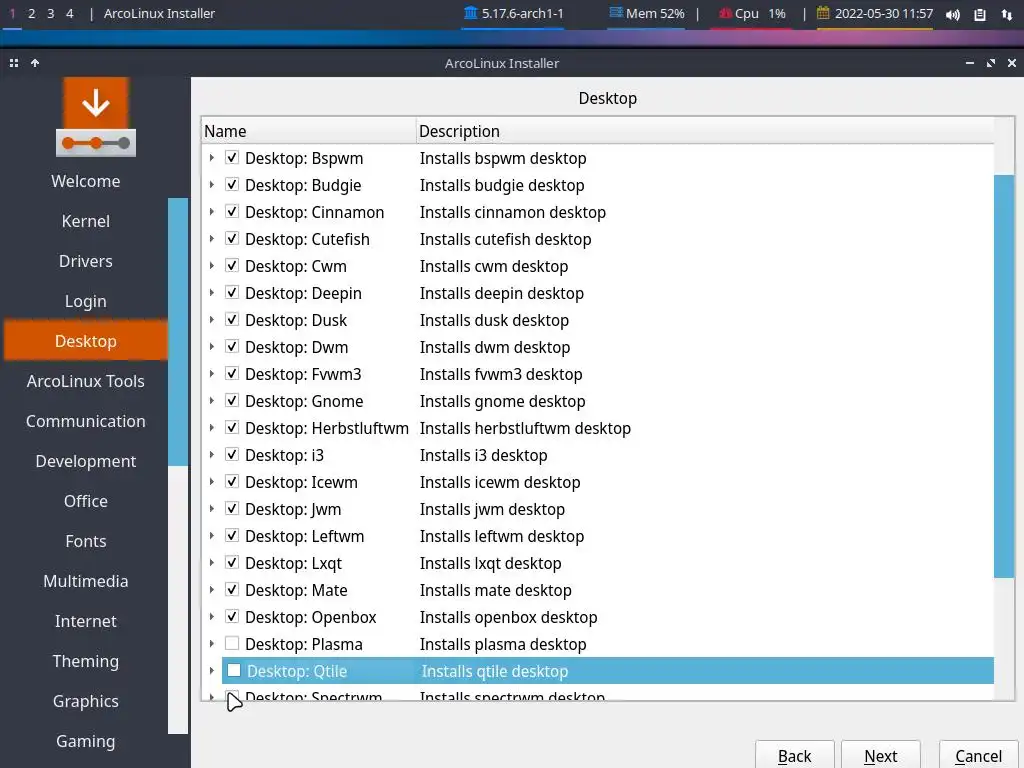The image size is (1024, 768).
Task: Go to the Welcome step in sidebar
Action: click(x=86, y=181)
